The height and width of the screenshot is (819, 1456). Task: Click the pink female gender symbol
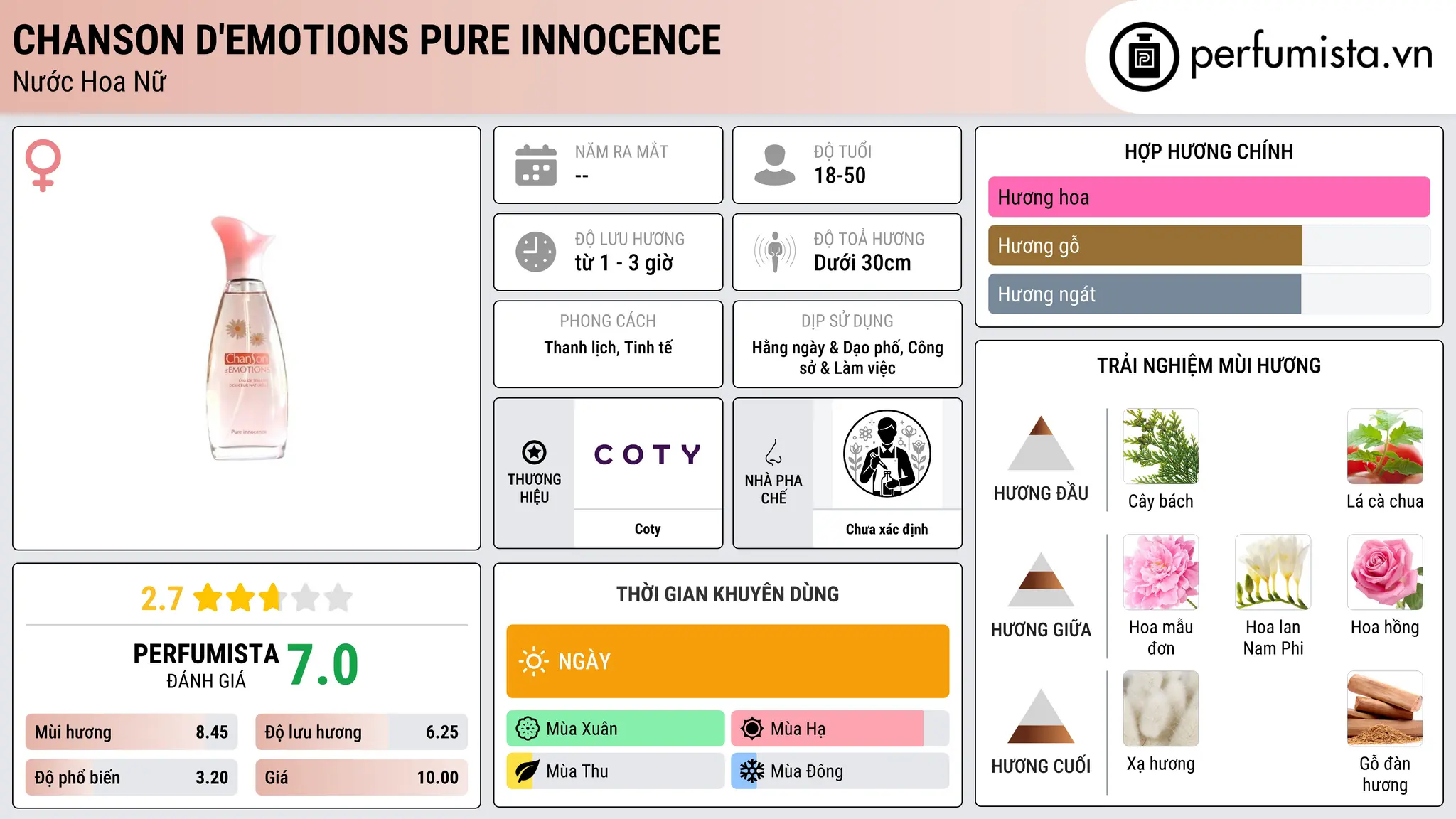click(43, 166)
